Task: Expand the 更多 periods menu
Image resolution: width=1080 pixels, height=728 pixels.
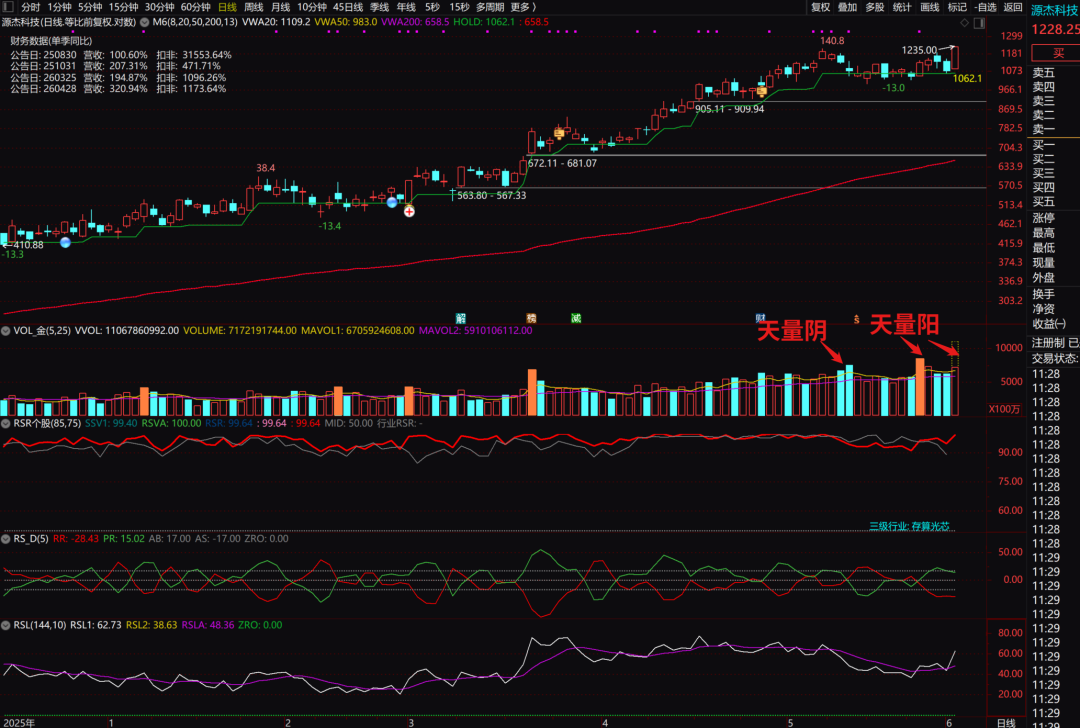Action: [523, 7]
